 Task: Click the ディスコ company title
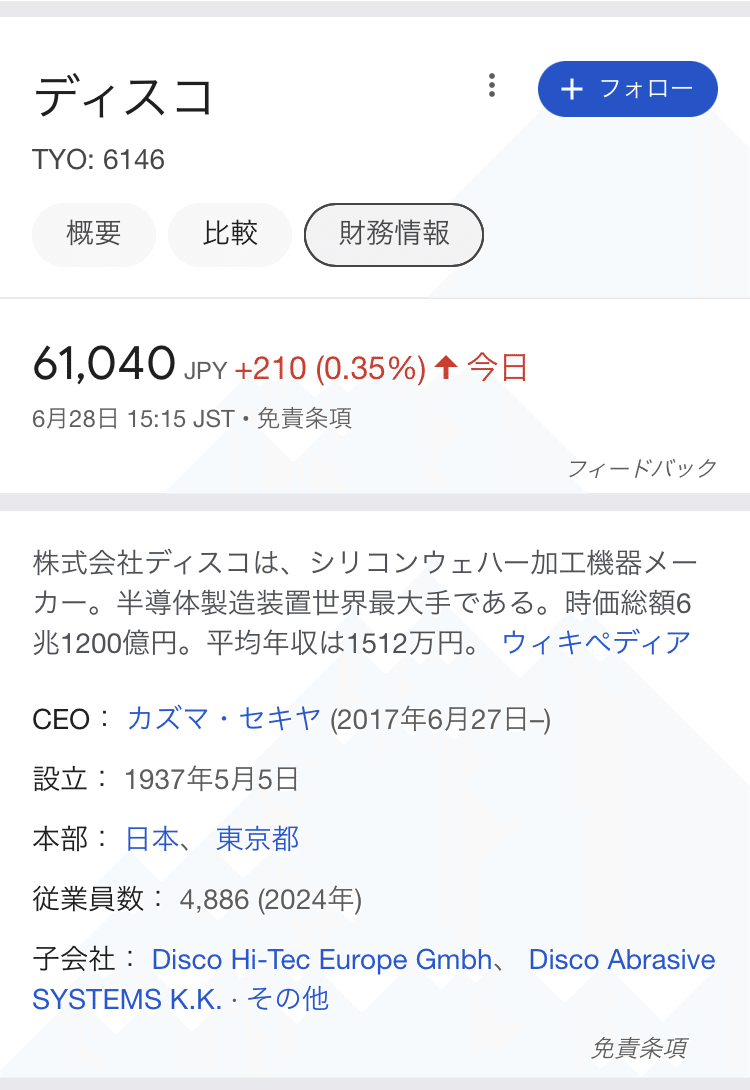pyautogui.click(x=124, y=97)
